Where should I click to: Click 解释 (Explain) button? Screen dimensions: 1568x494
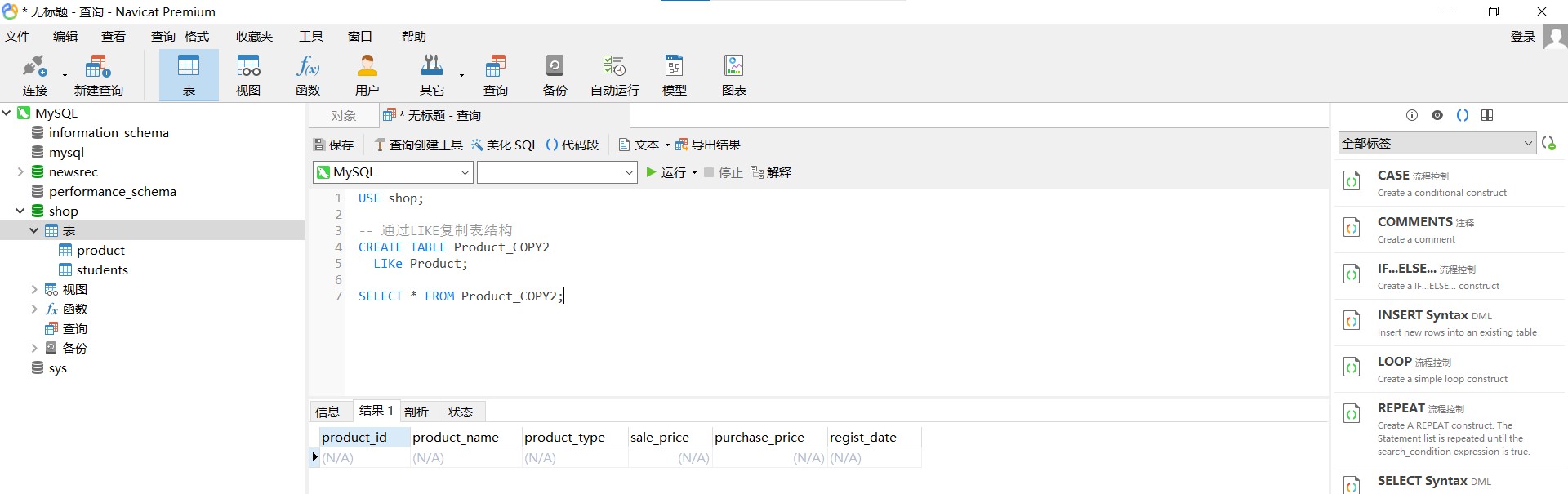(x=771, y=172)
